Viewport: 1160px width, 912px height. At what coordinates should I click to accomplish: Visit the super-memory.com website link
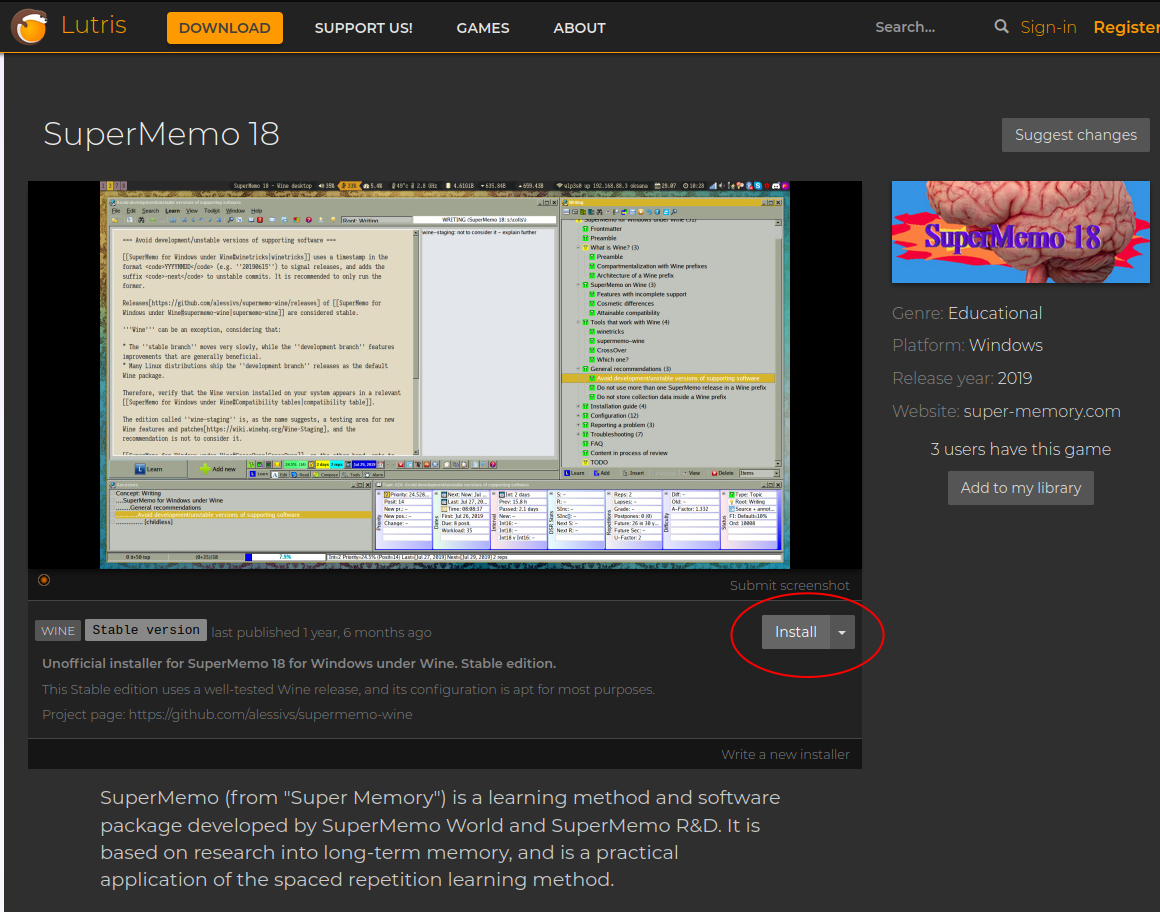click(x=1041, y=411)
